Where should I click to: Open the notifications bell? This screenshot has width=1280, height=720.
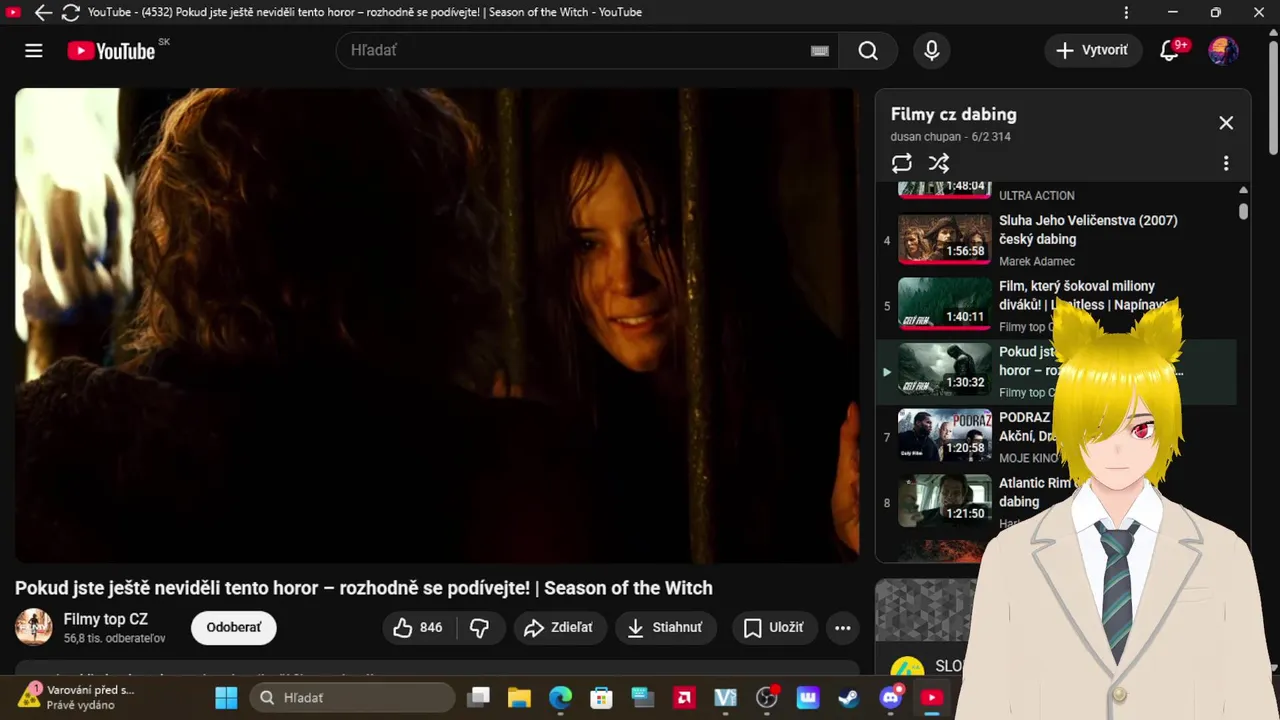(x=1170, y=51)
